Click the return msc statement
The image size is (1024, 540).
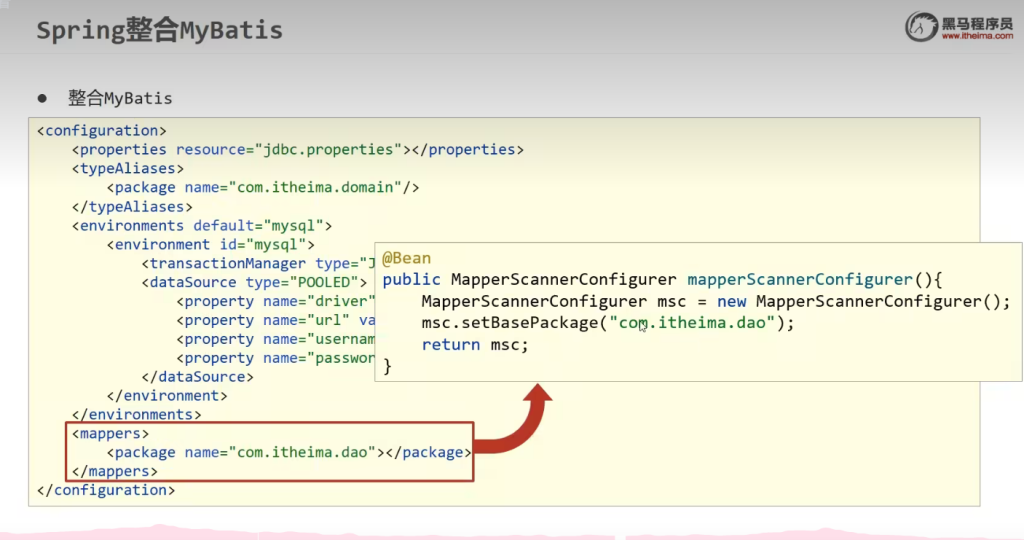tap(474, 344)
